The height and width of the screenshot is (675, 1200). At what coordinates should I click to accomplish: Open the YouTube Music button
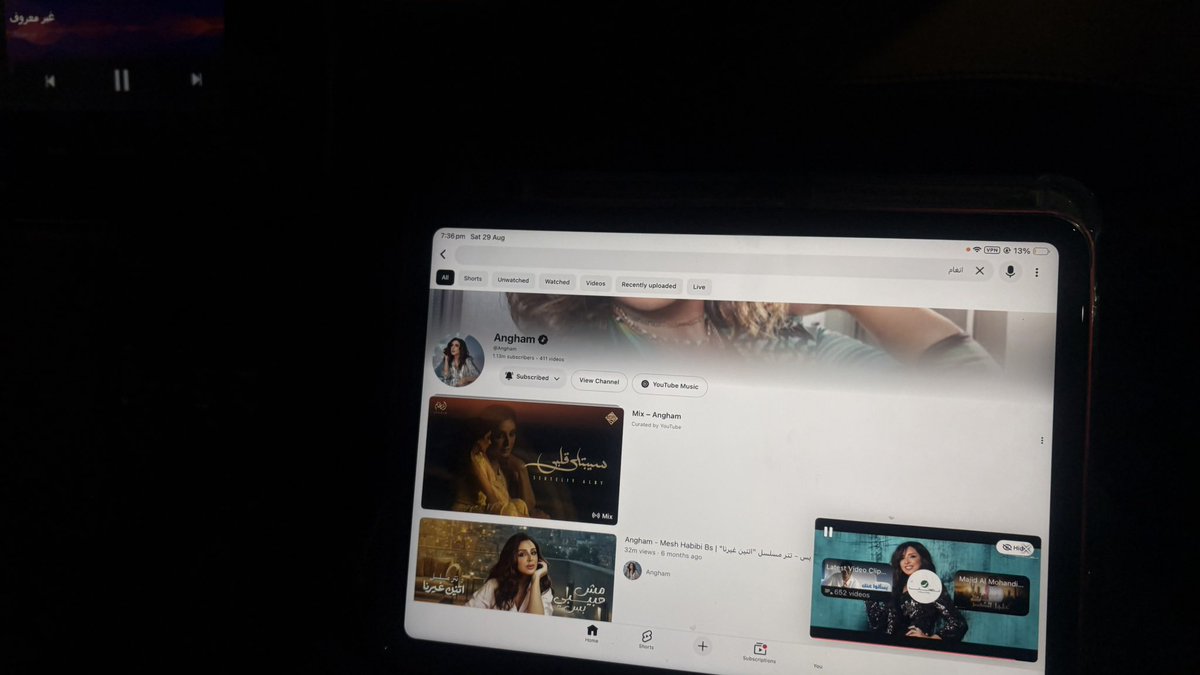tap(670, 385)
